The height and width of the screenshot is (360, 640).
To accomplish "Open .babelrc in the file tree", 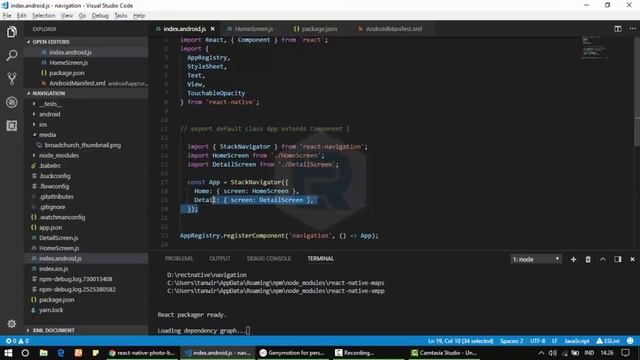I will 50,166.
